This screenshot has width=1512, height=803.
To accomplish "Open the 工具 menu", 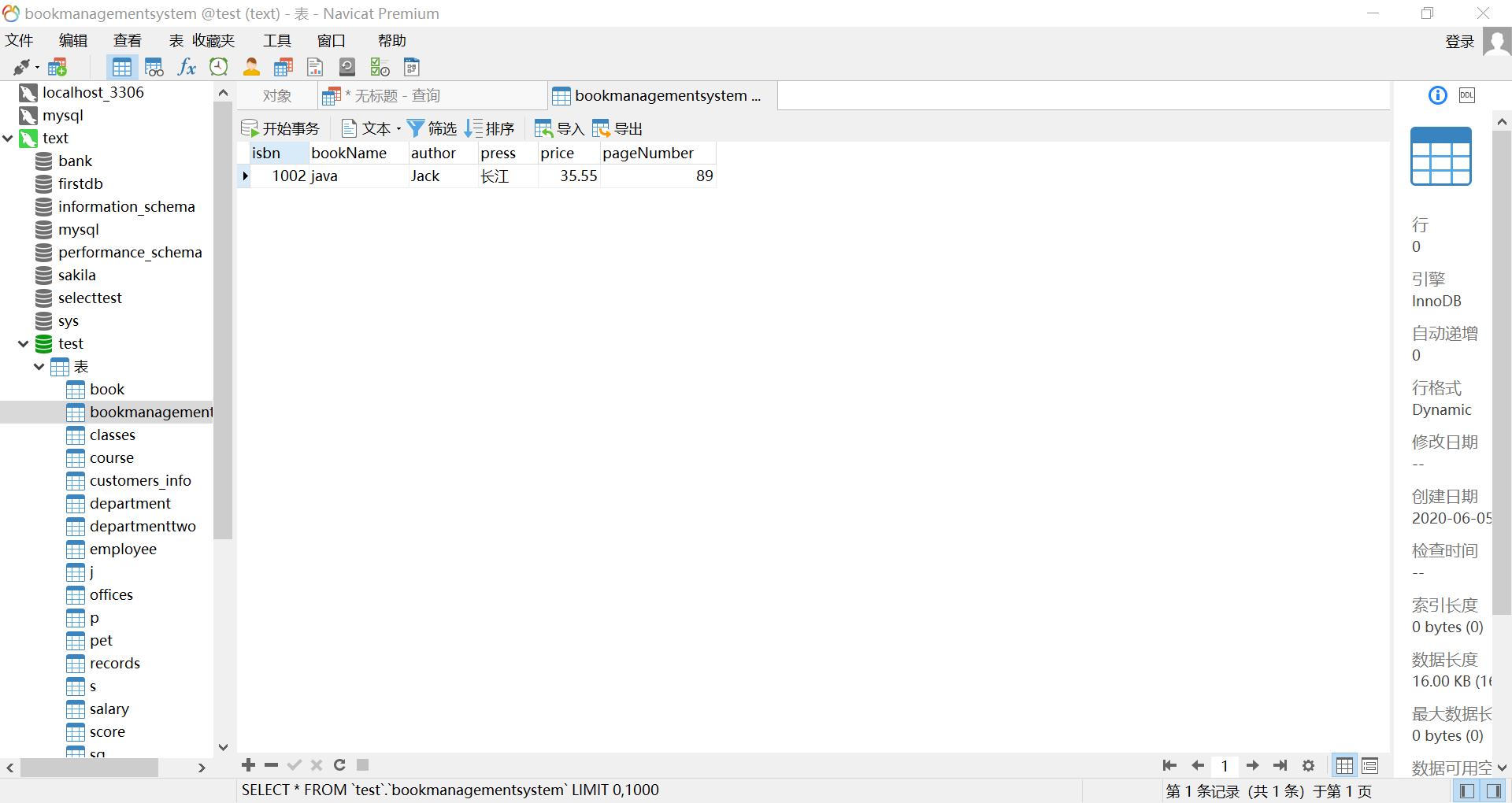I will point(276,41).
